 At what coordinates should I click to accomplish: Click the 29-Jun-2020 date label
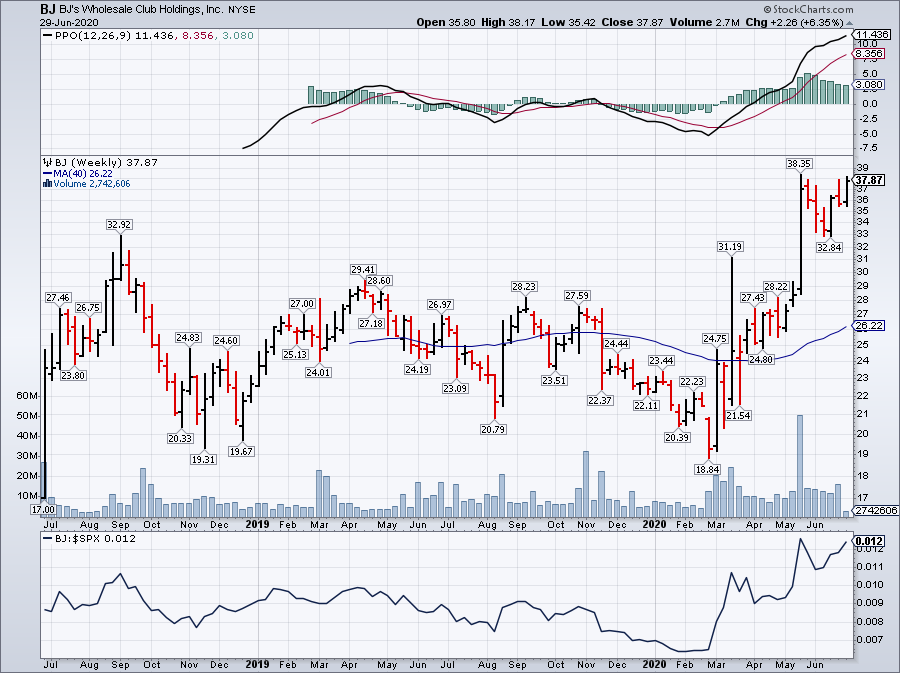click(69, 22)
